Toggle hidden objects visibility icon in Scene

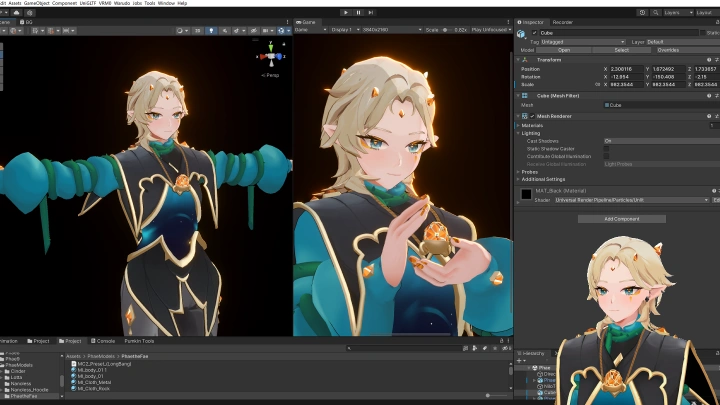[x=253, y=31]
